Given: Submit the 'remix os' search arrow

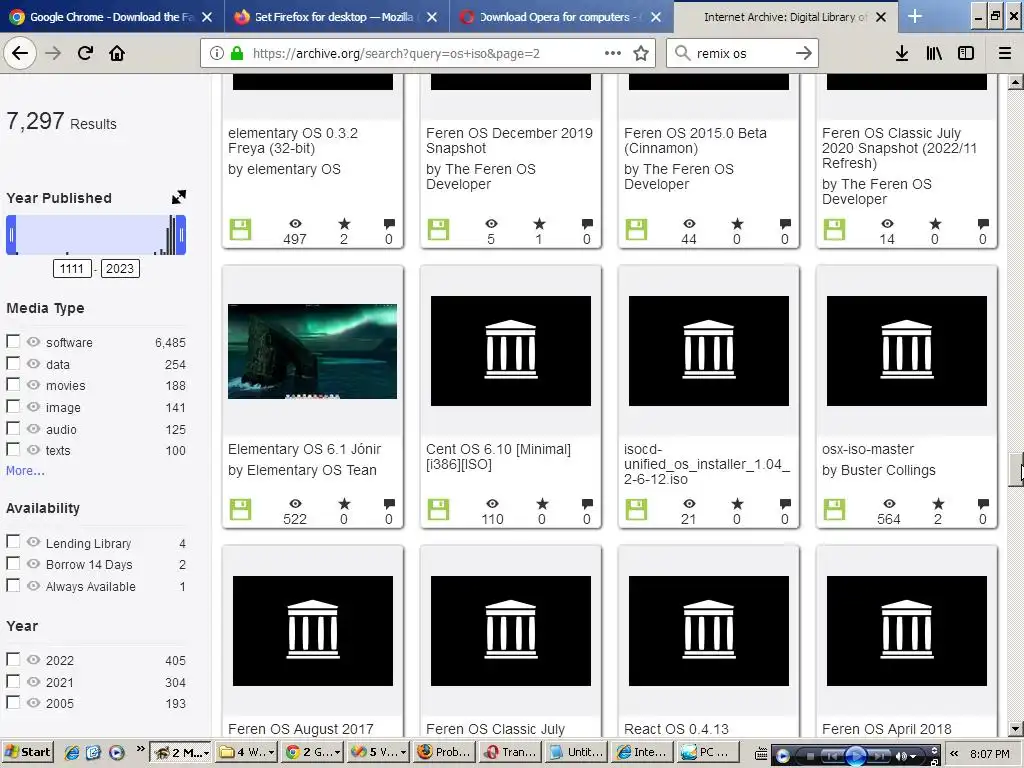Looking at the screenshot, I should [804, 53].
